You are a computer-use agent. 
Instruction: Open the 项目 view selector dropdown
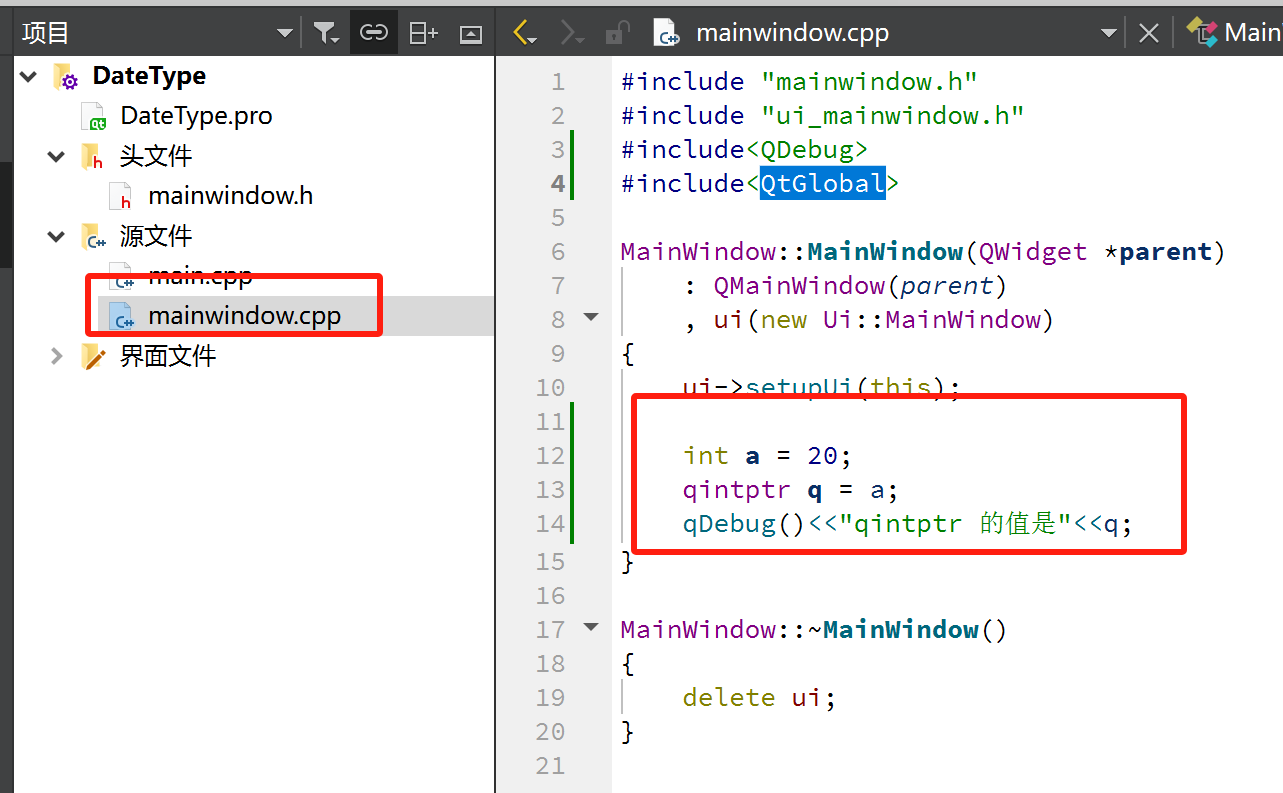pos(285,33)
